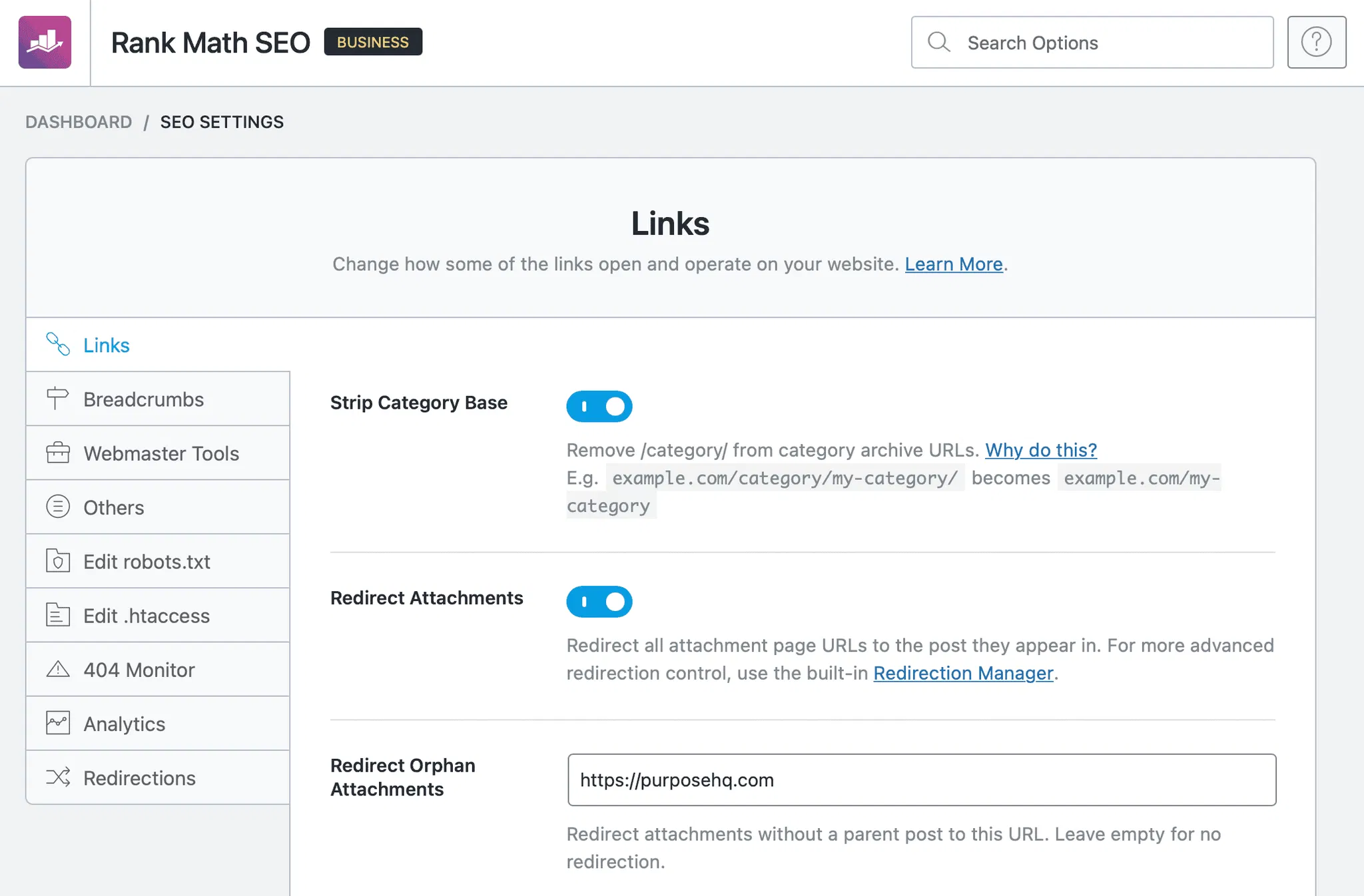Go to Redirection Manager link
The height and width of the screenshot is (896, 1364).
[x=963, y=673]
